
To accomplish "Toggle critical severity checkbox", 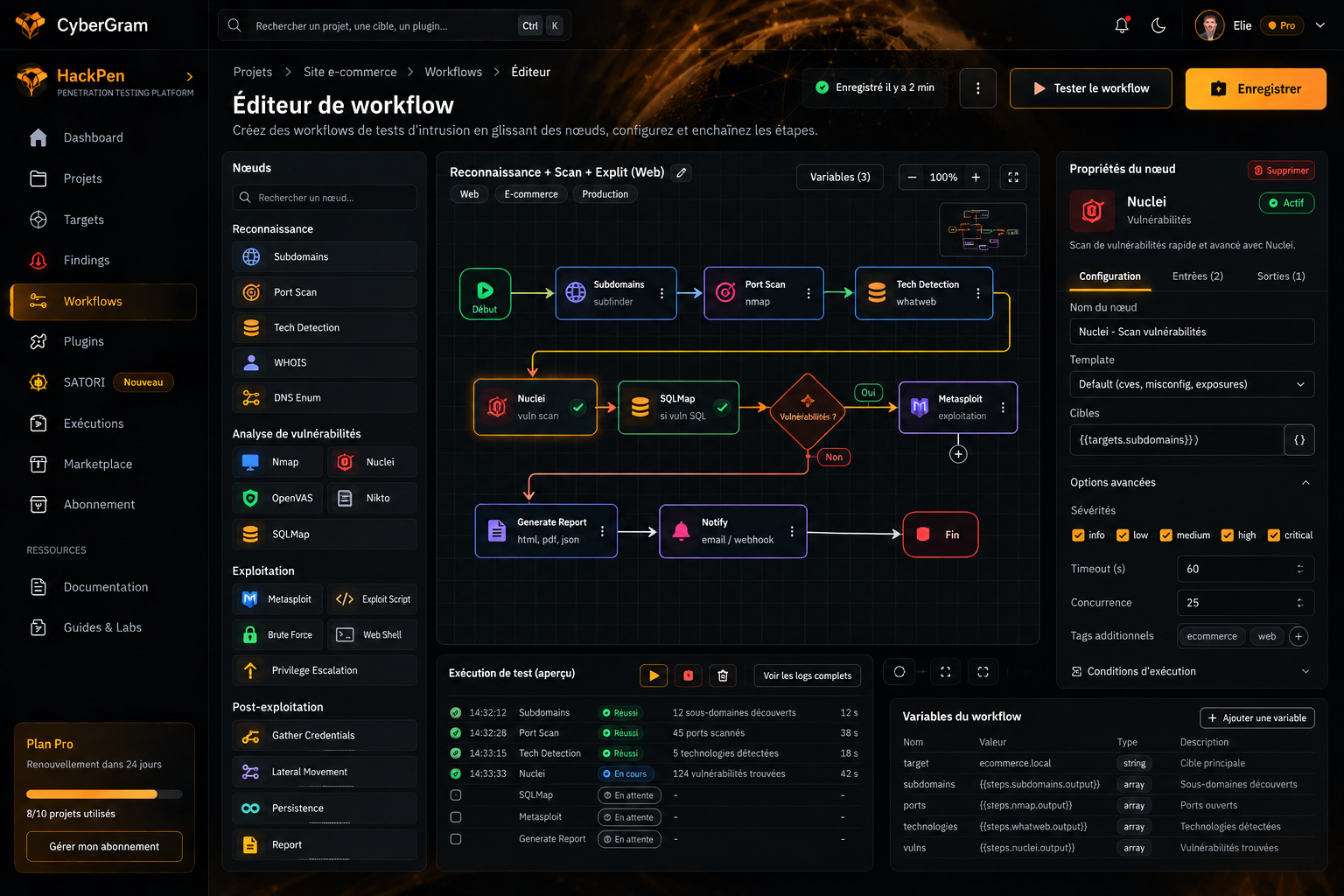I will pyautogui.click(x=1273, y=535).
